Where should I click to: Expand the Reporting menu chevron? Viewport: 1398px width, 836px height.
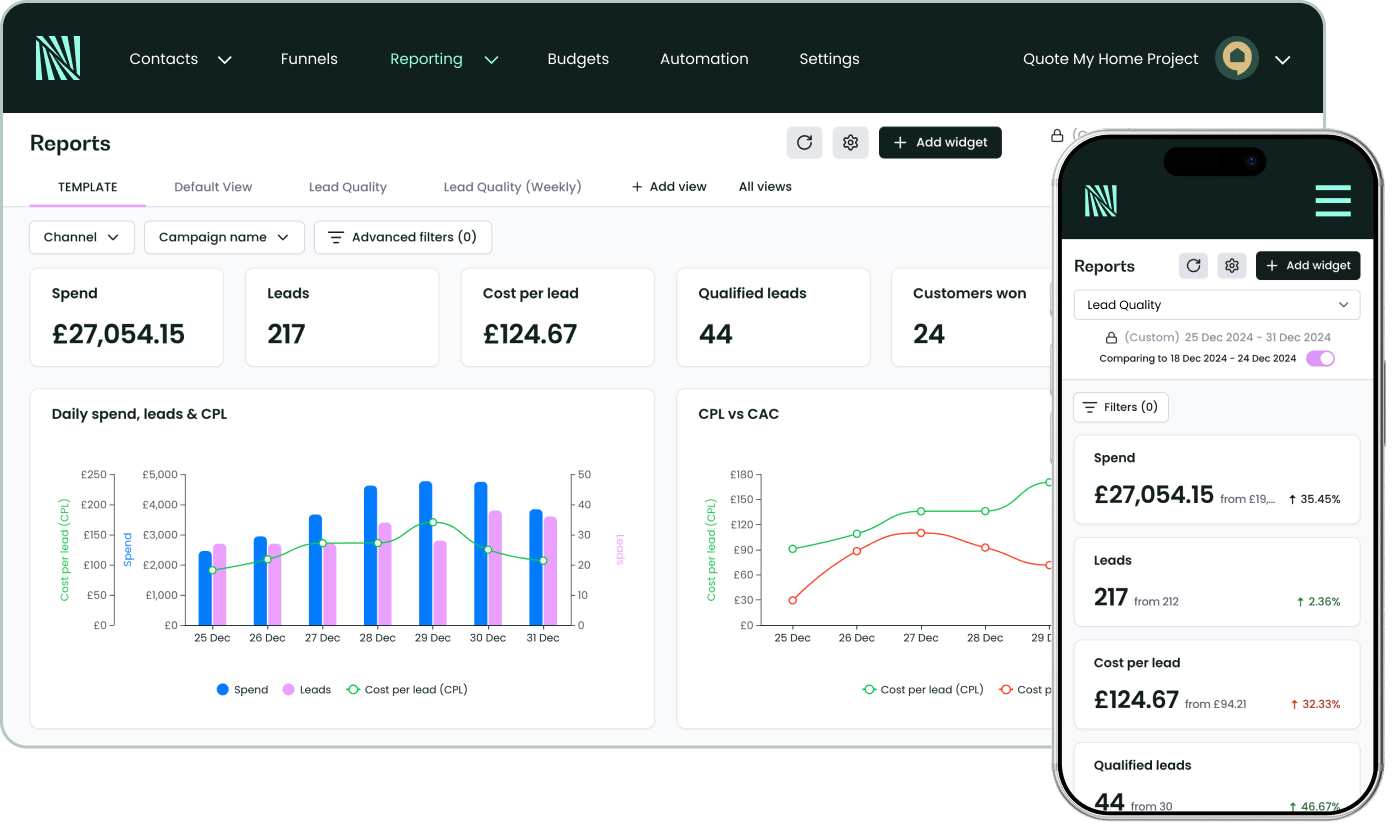(x=491, y=60)
